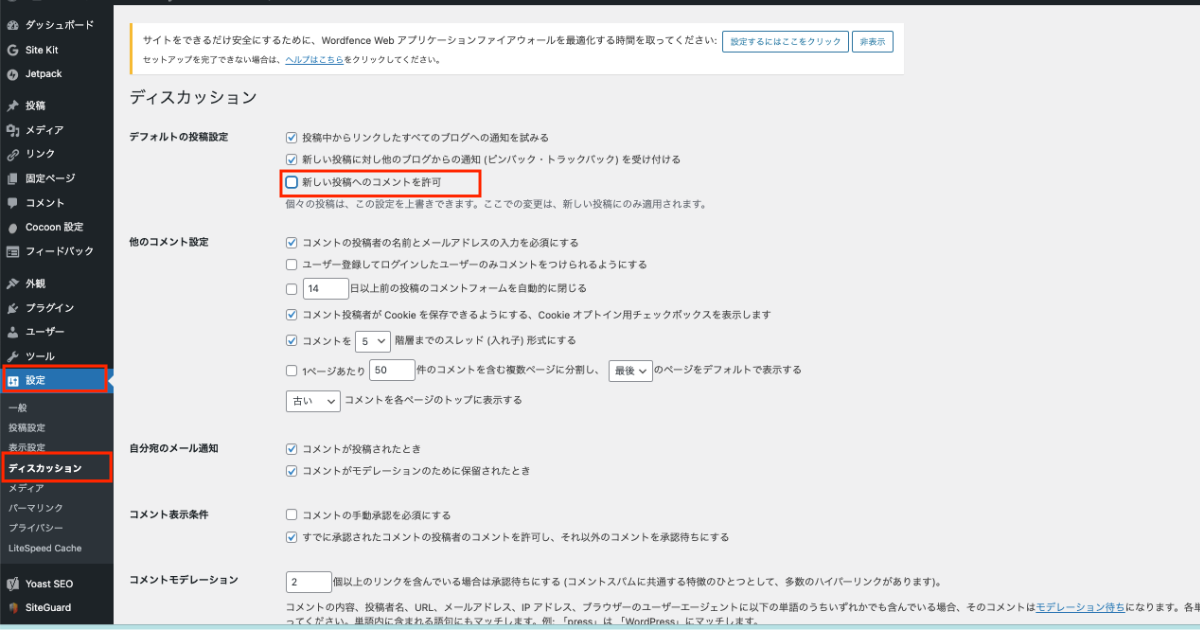Enable 新しい投稿へのコメントを許可 checkbox
The width and height of the screenshot is (1200, 630).
[292, 183]
